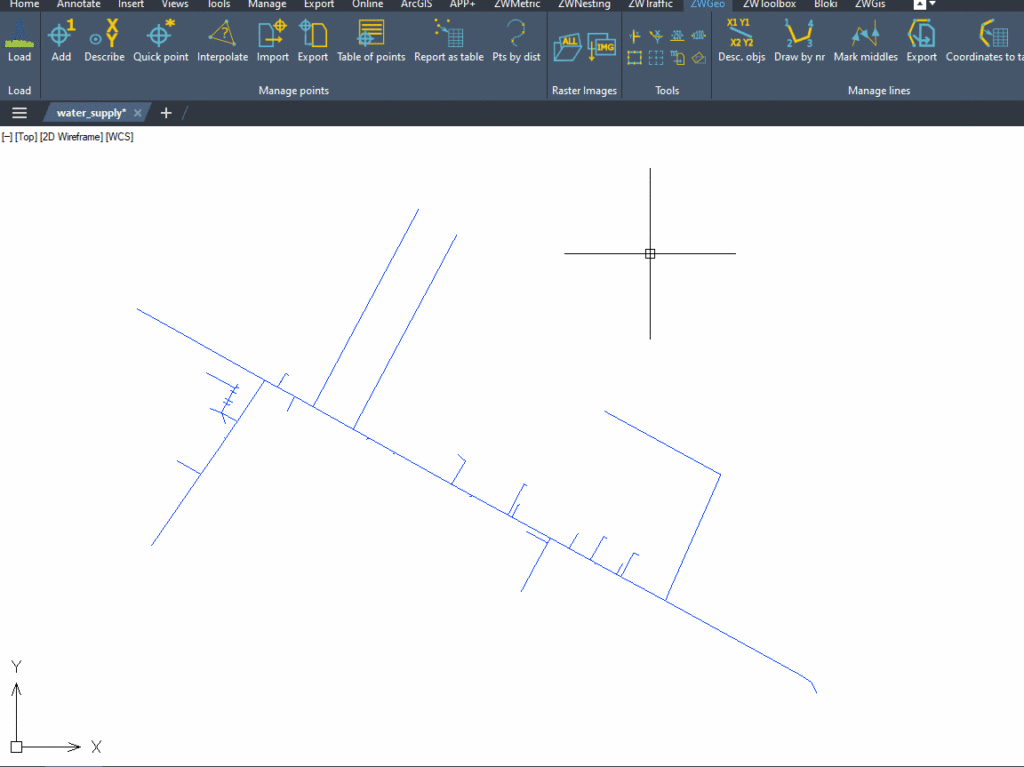Open the Bloki ribbon tab
The image size is (1024, 767).
pos(825,4)
